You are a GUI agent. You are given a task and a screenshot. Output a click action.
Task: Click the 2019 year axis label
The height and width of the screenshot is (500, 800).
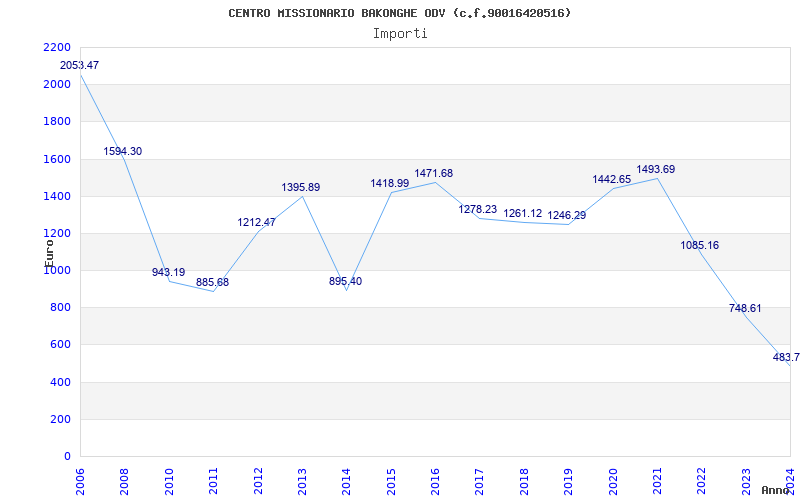[568, 481]
